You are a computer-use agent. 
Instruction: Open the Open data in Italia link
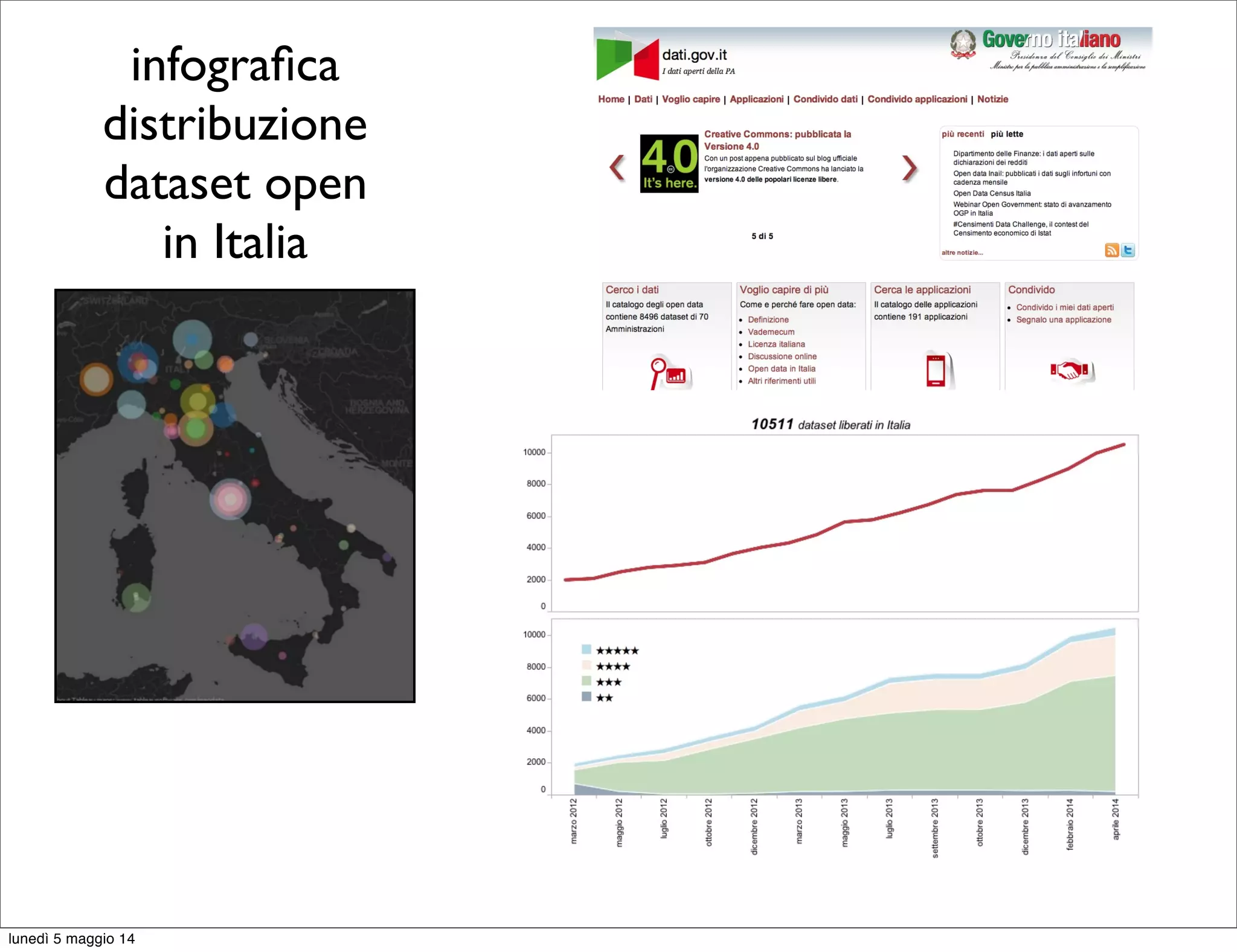coord(782,368)
